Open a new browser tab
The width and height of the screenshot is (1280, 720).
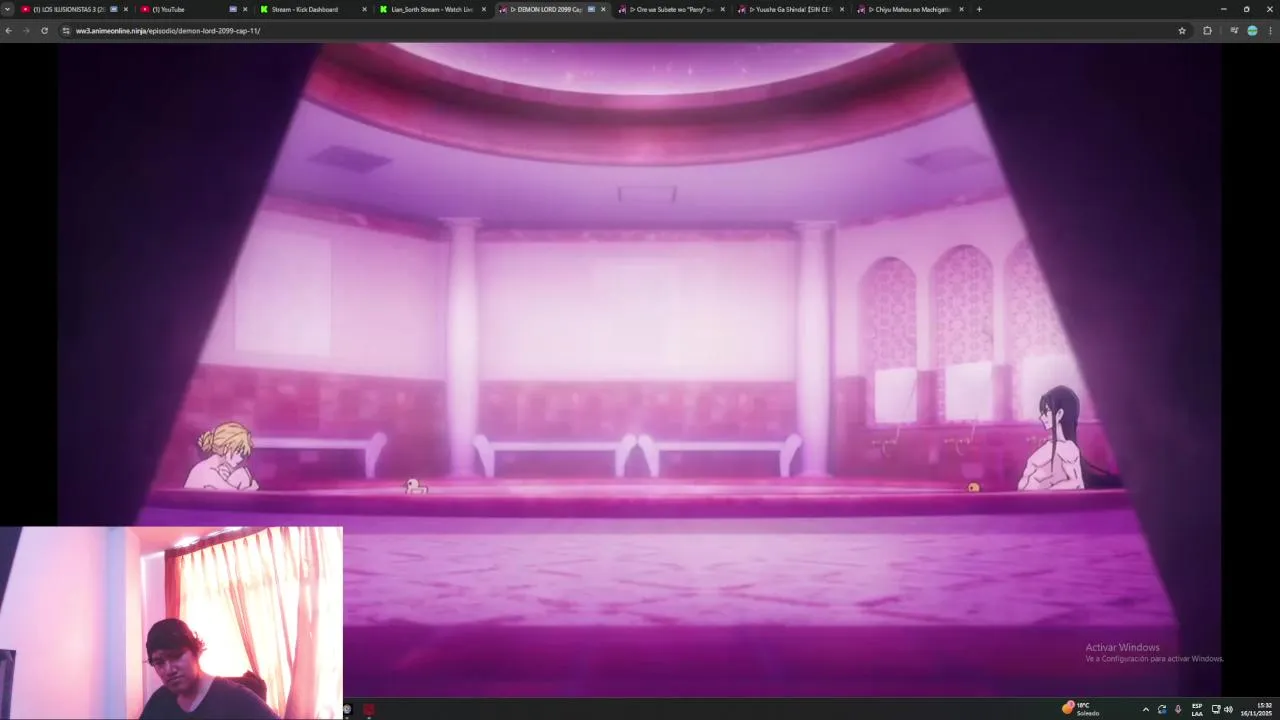pos(979,9)
